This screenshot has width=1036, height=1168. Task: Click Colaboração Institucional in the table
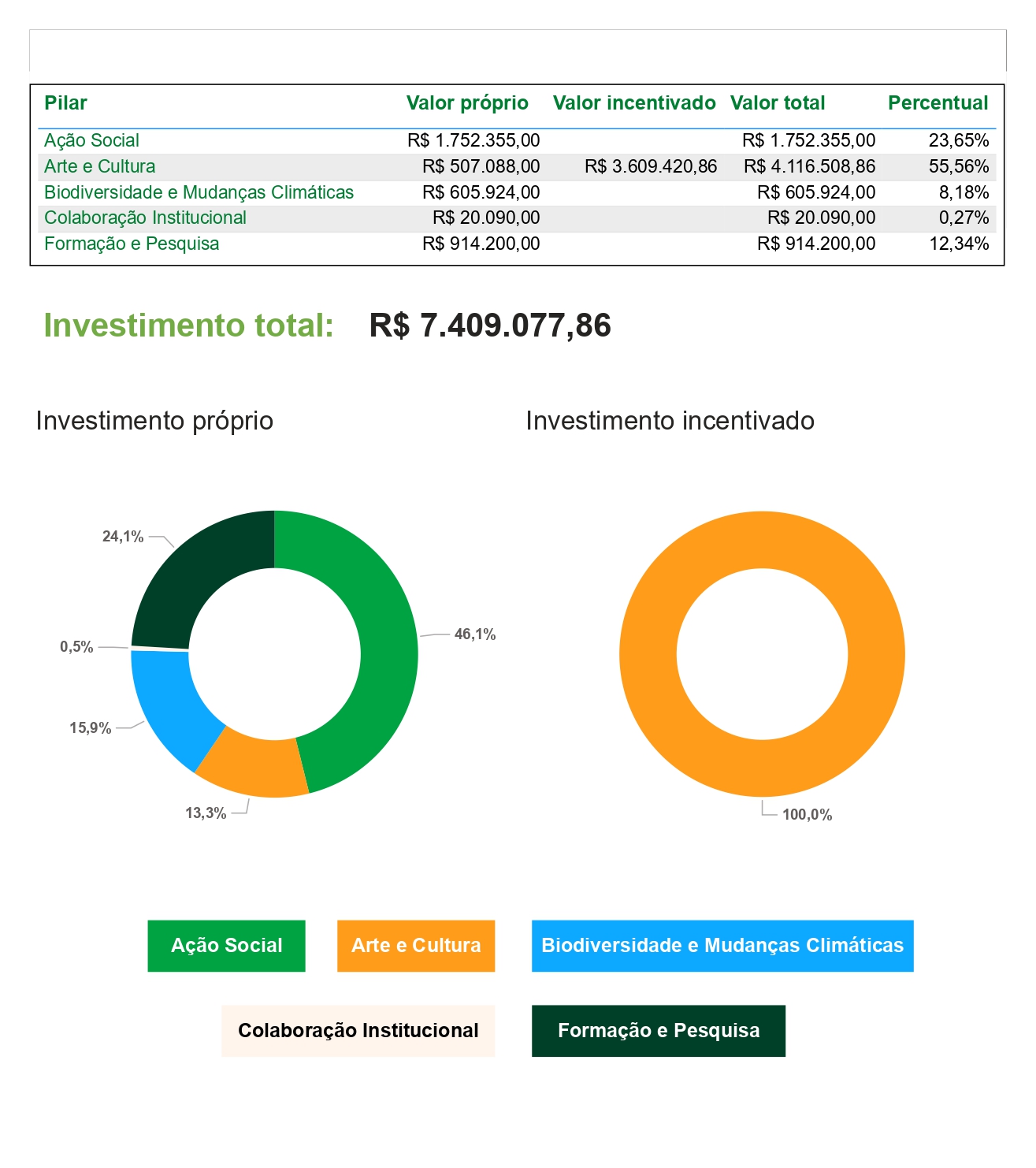tap(145, 218)
